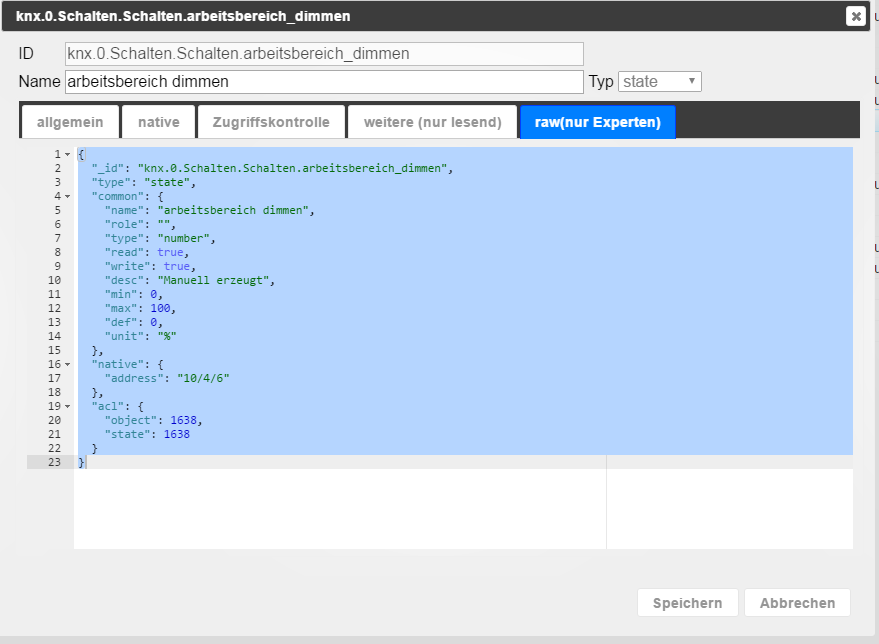Click the "state" value 1638

click(177, 434)
